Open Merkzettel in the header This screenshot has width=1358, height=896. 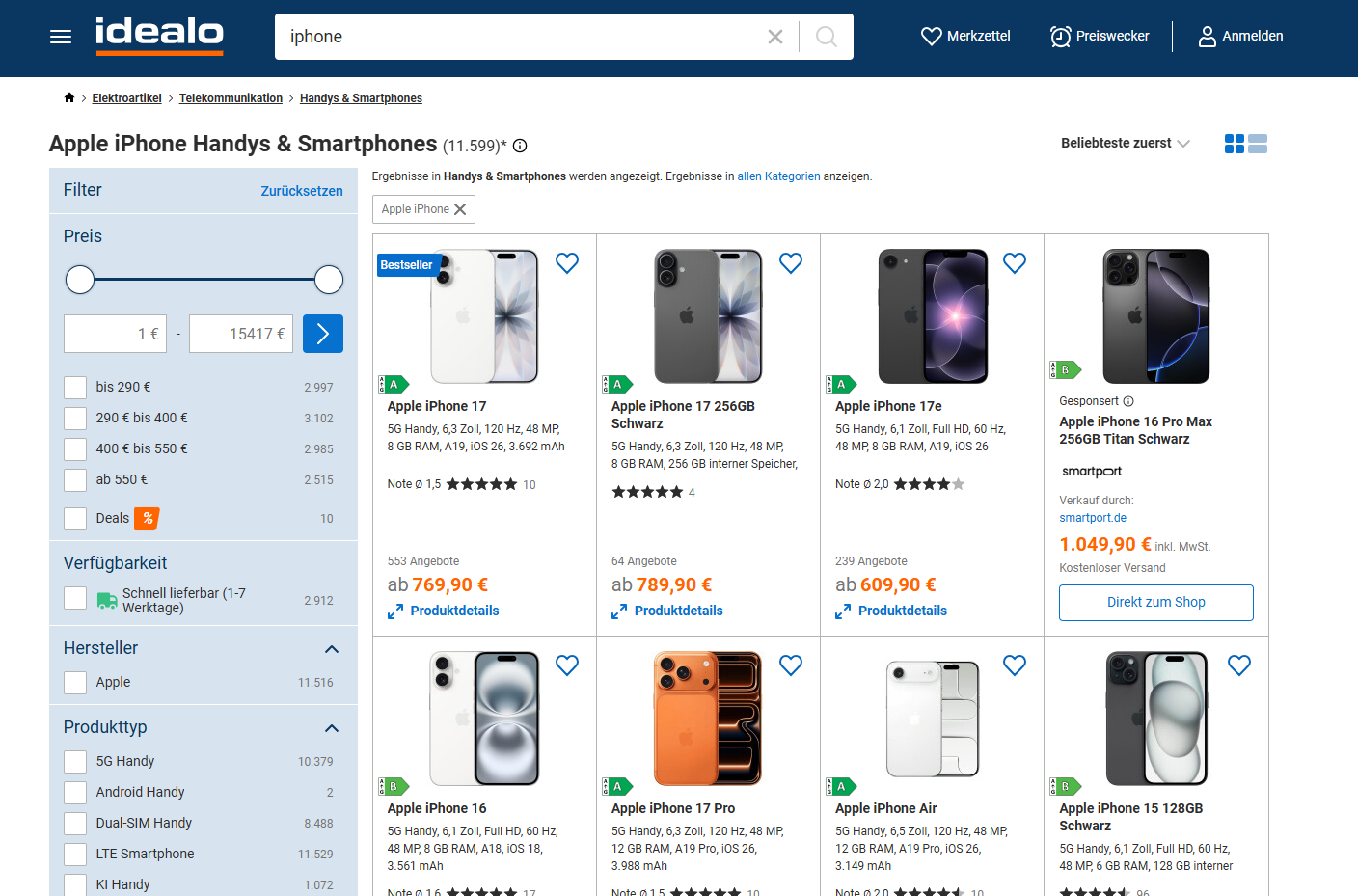(x=965, y=37)
